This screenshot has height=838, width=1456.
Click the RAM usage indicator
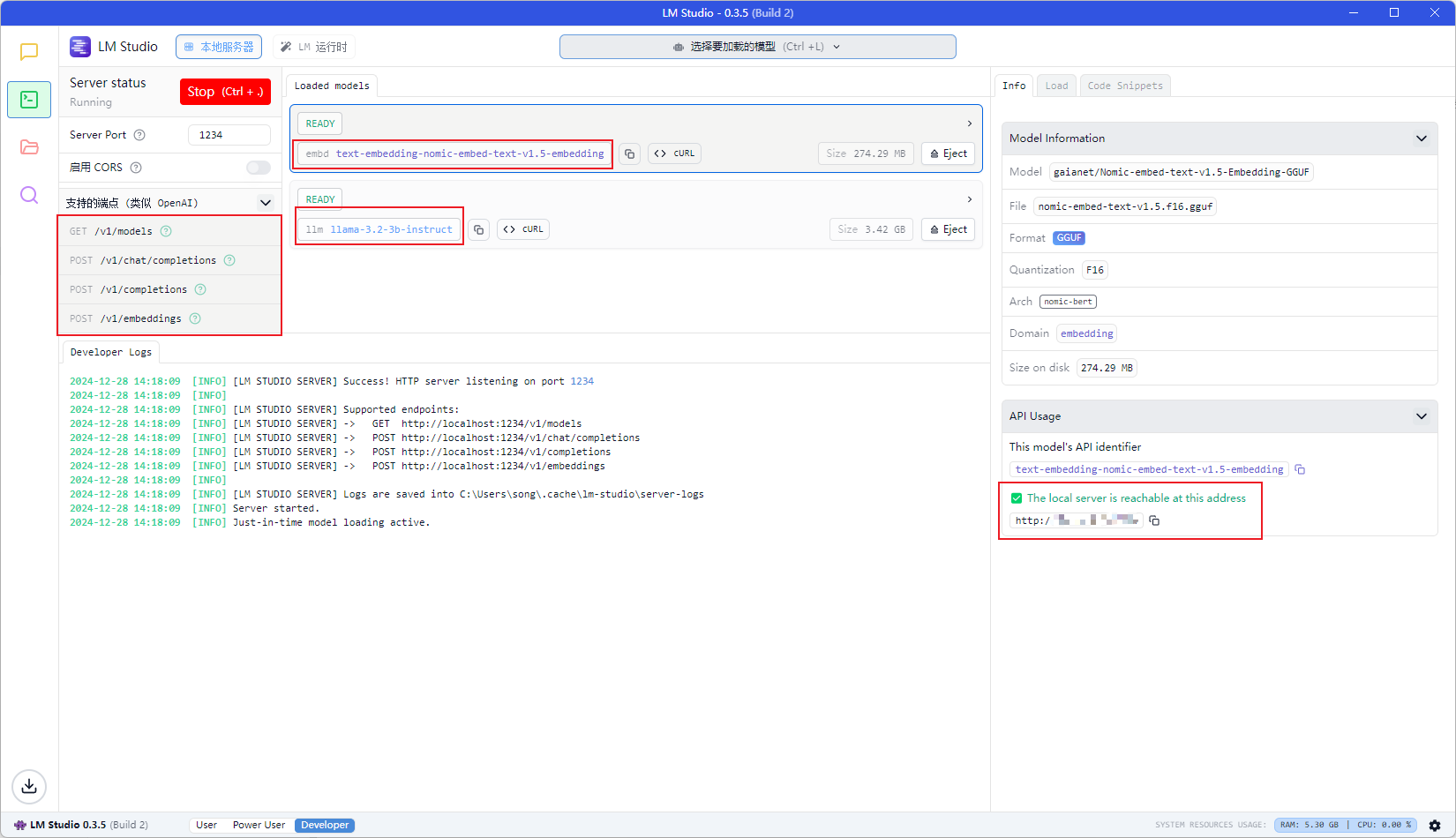pyautogui.click(x=1309, y=825)
